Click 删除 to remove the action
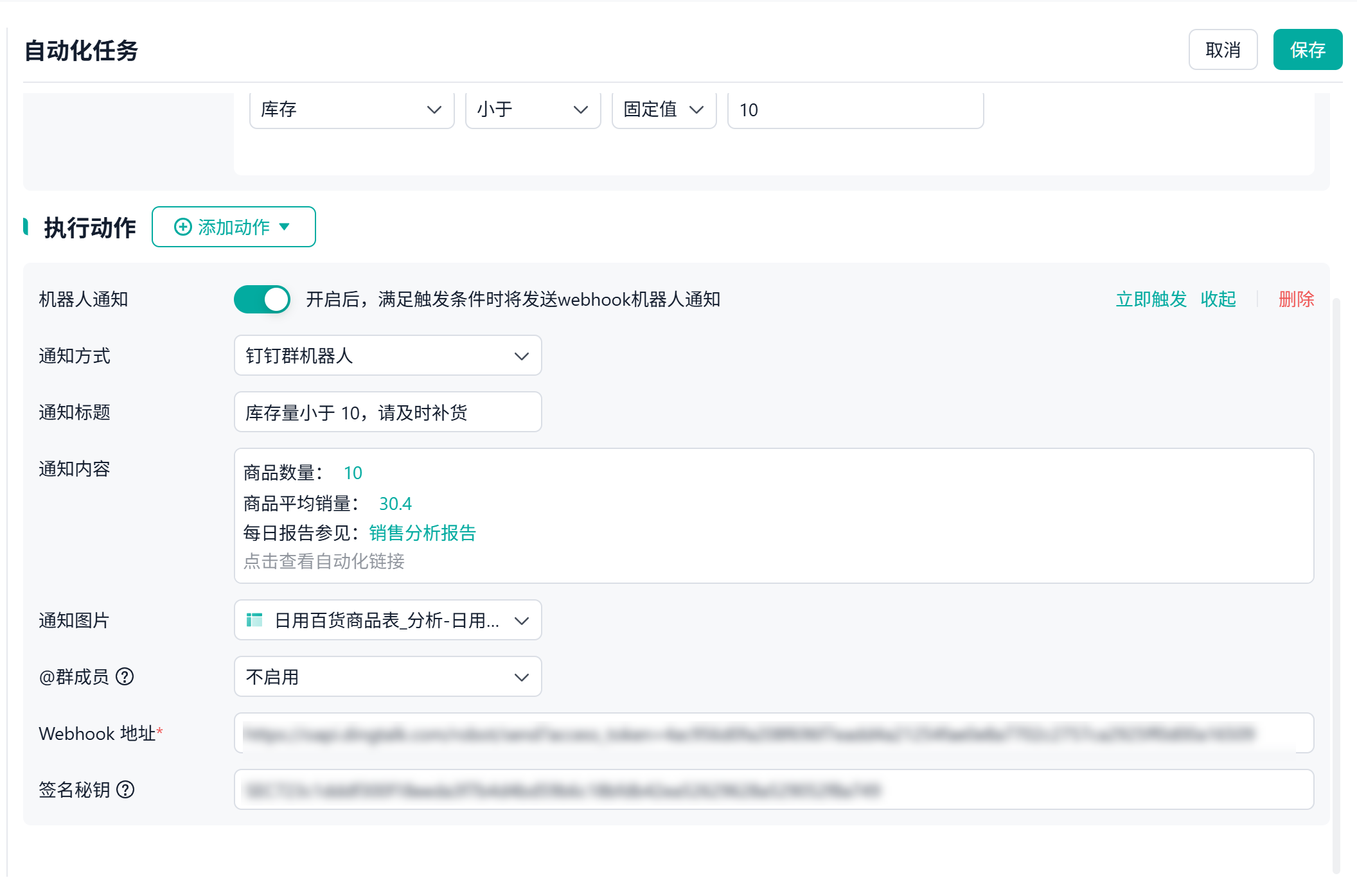 click(1296, 299)
